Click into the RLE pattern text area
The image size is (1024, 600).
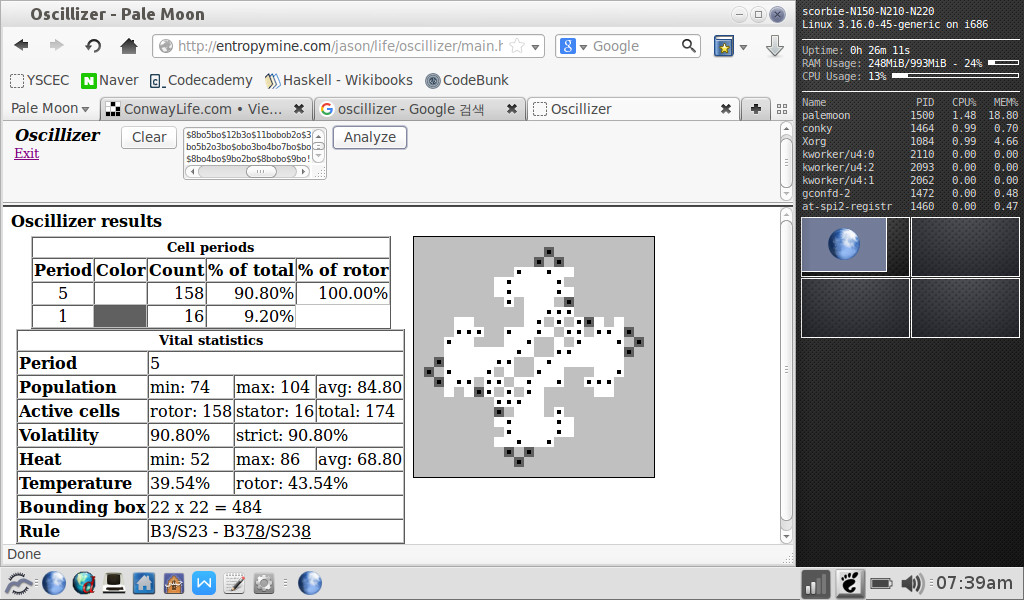pyautogui.click(x=249, y=146)
